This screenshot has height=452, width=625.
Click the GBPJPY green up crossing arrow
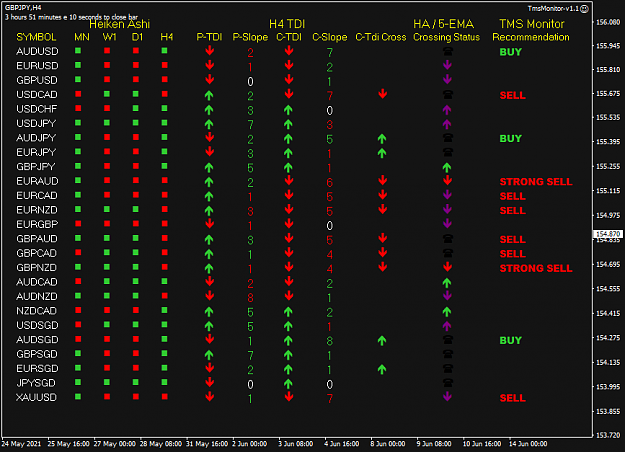[447, 167]
